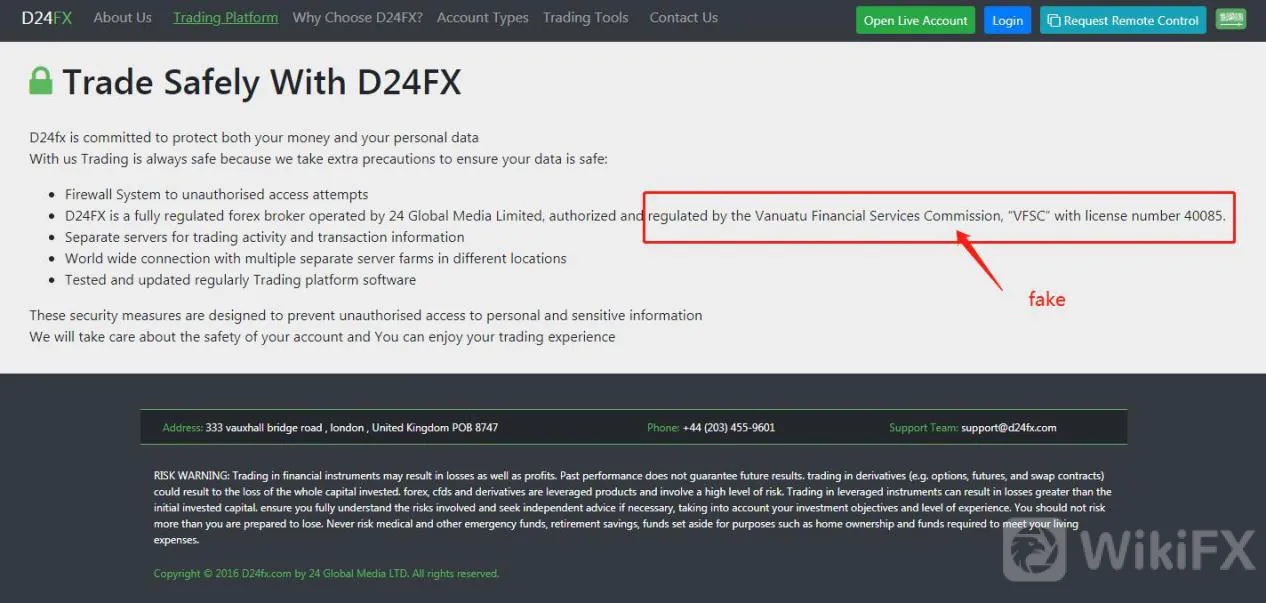Click the Copyright 2016 D24fx.com footer text
This screenshot has width=1266, height=603.
click(x=326, y=574)
